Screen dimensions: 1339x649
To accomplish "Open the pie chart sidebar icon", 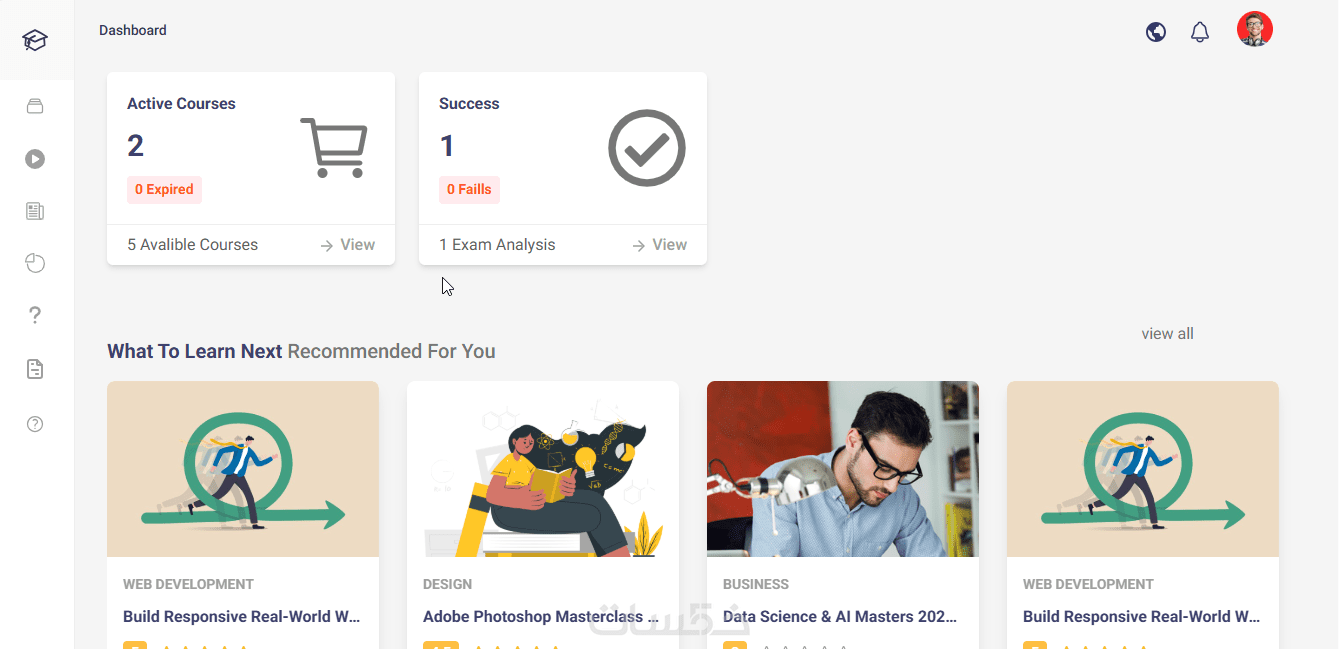I will click(x=35, y=263).
